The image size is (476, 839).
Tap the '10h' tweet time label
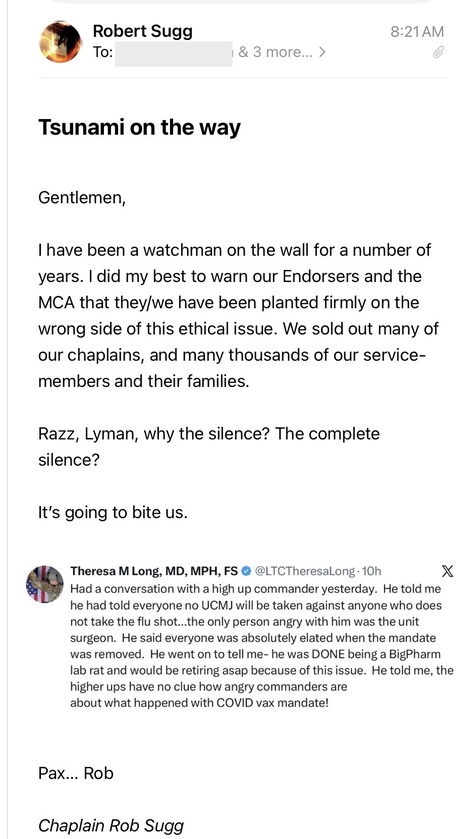pos(371,571)
